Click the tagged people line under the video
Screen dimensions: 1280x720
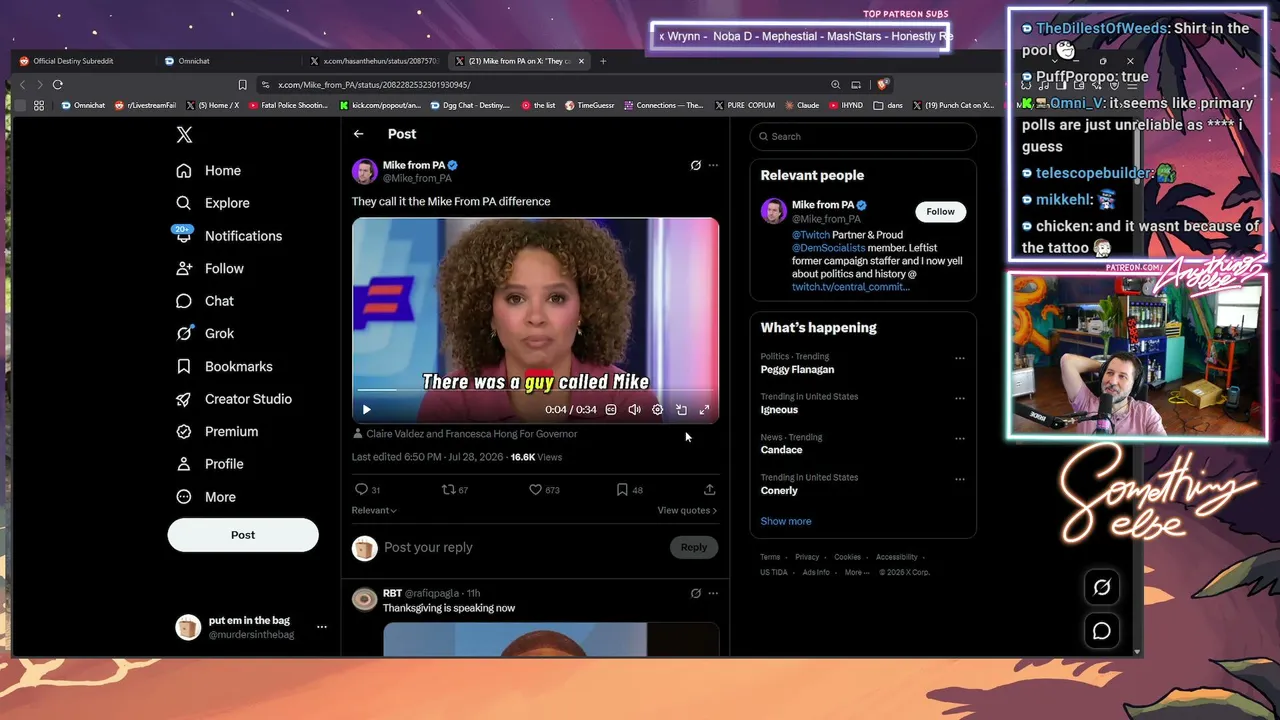pyautogui.click(x=465, y=434)
